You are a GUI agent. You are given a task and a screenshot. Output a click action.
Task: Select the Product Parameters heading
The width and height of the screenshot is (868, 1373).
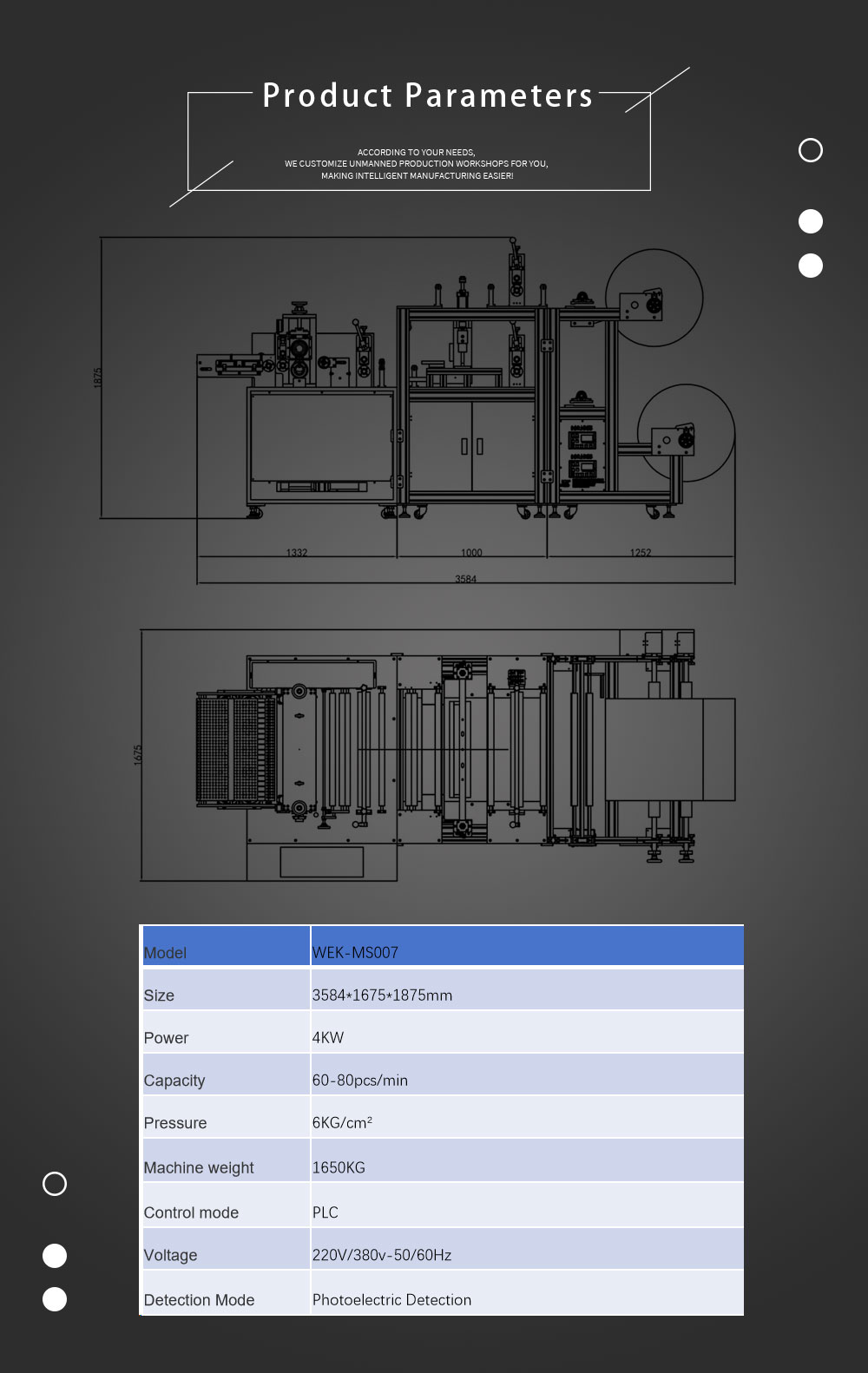(x=428, y=95)
